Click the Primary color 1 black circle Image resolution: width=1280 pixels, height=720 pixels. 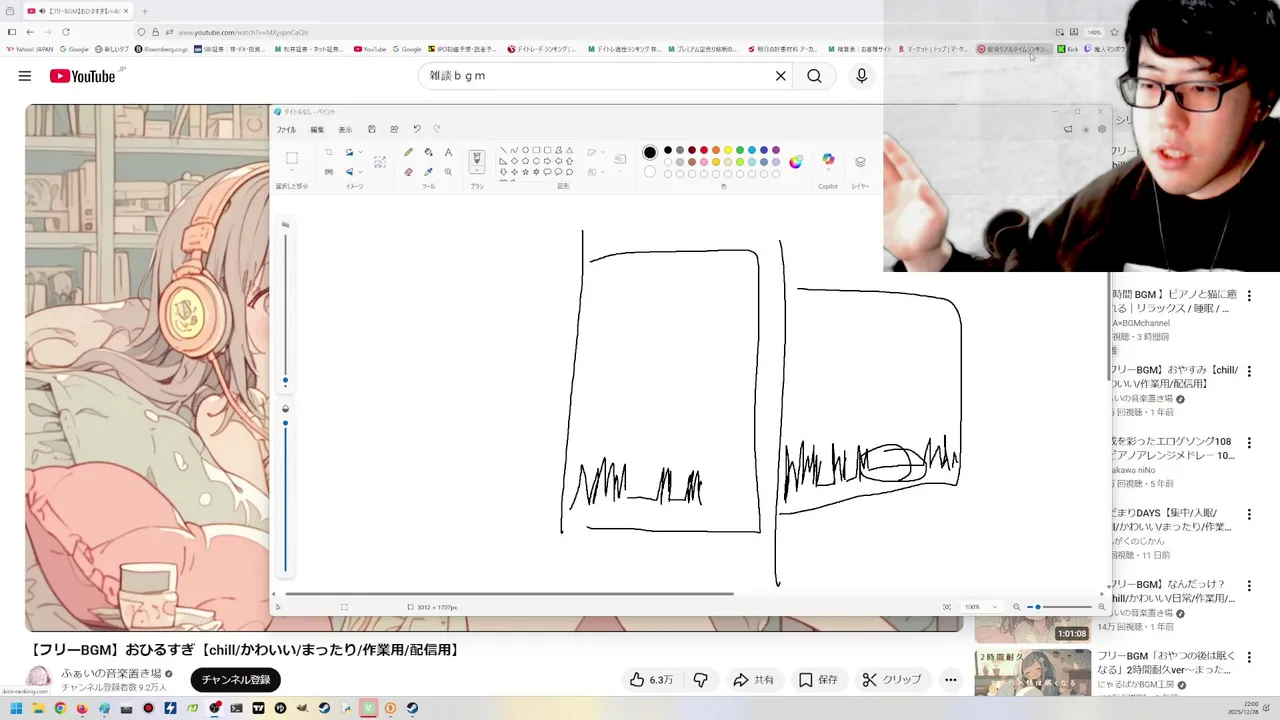[650, 152]
